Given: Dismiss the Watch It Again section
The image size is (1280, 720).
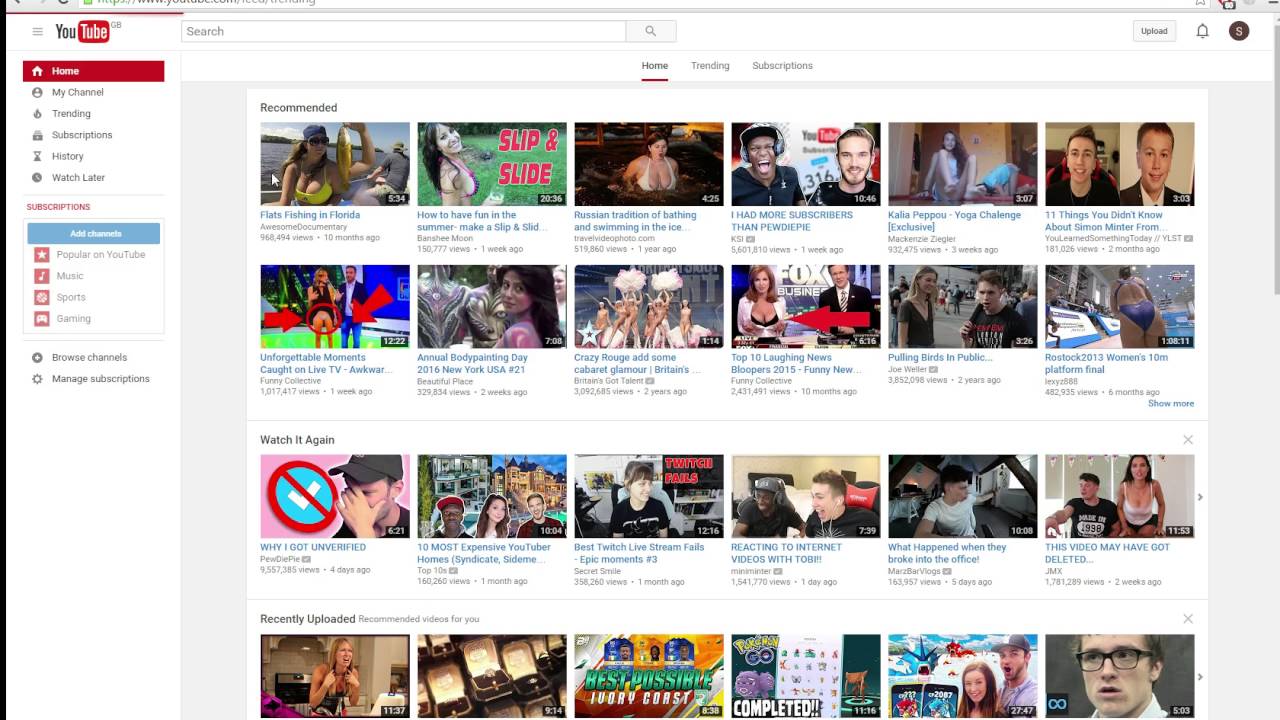Looking at the screenshot, I should pos(1188,440).
